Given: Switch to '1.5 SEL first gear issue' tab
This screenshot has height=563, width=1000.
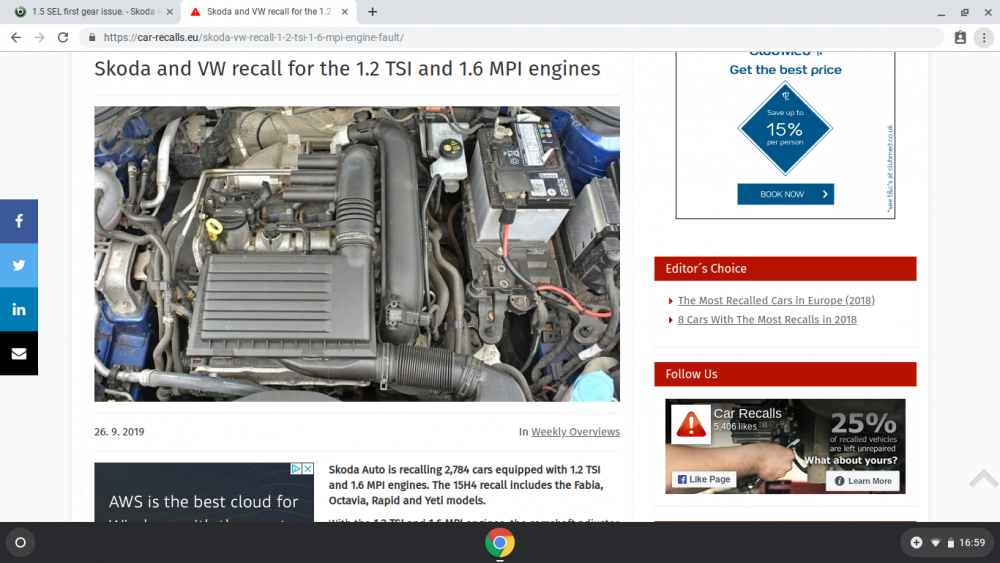Looking at the screenshot, I should (x=92, y=11).
